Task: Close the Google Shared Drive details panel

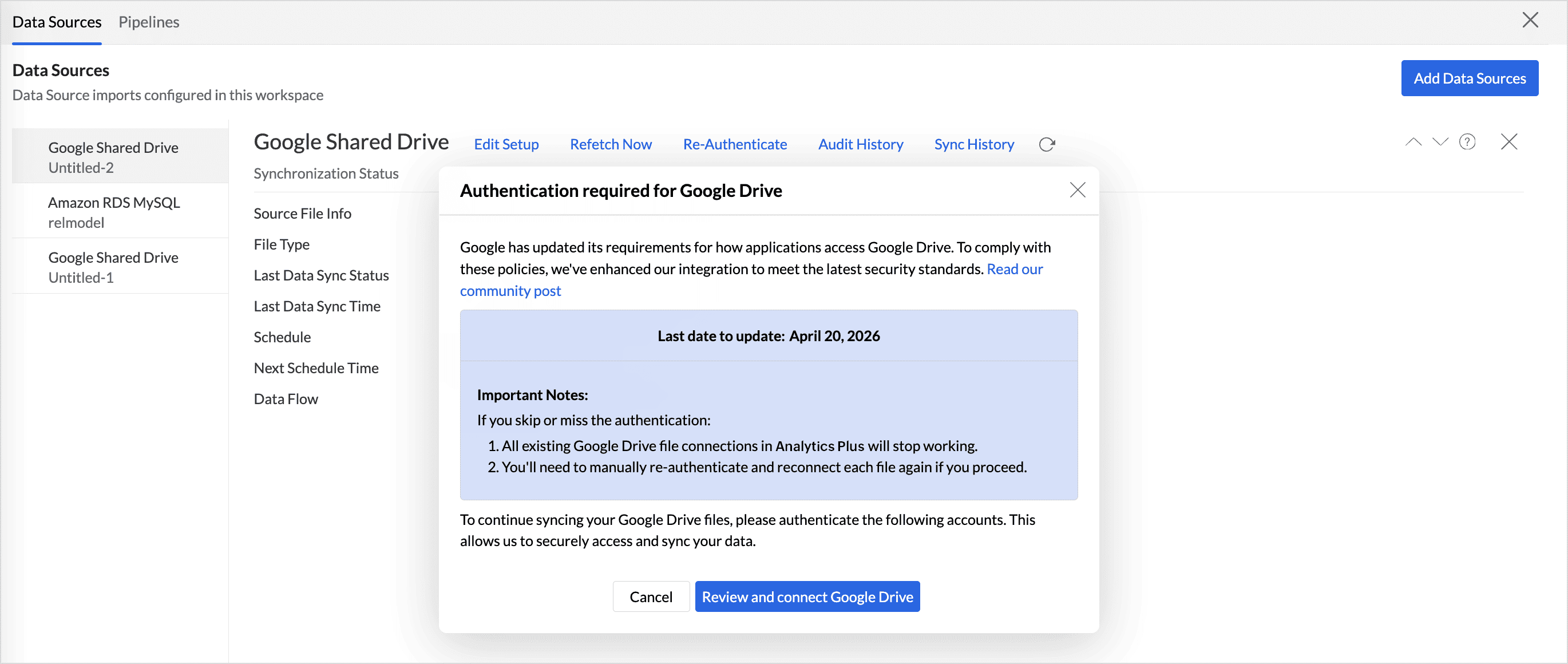Action: pyautogui.click(x=1508, y=143)
